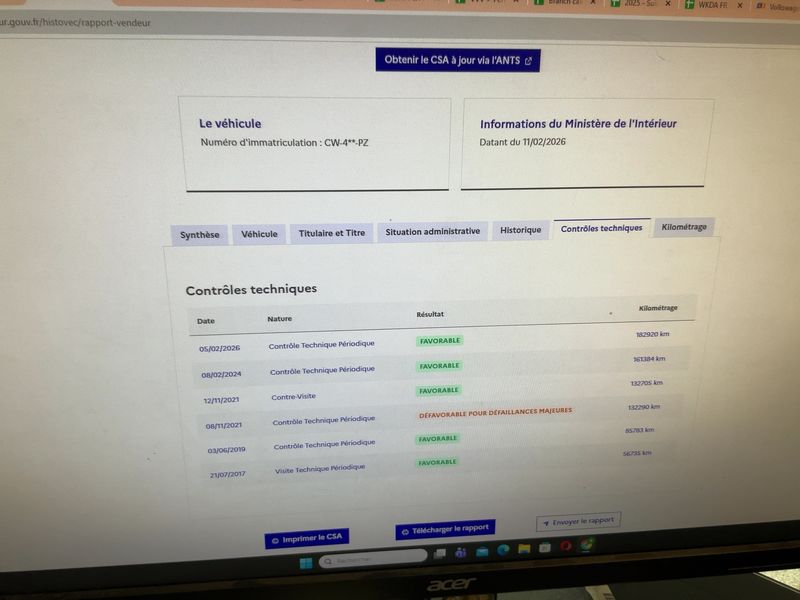Close the WKDA FR browser tab
This screenshot has width=800, height=600.
pos(739,5)
